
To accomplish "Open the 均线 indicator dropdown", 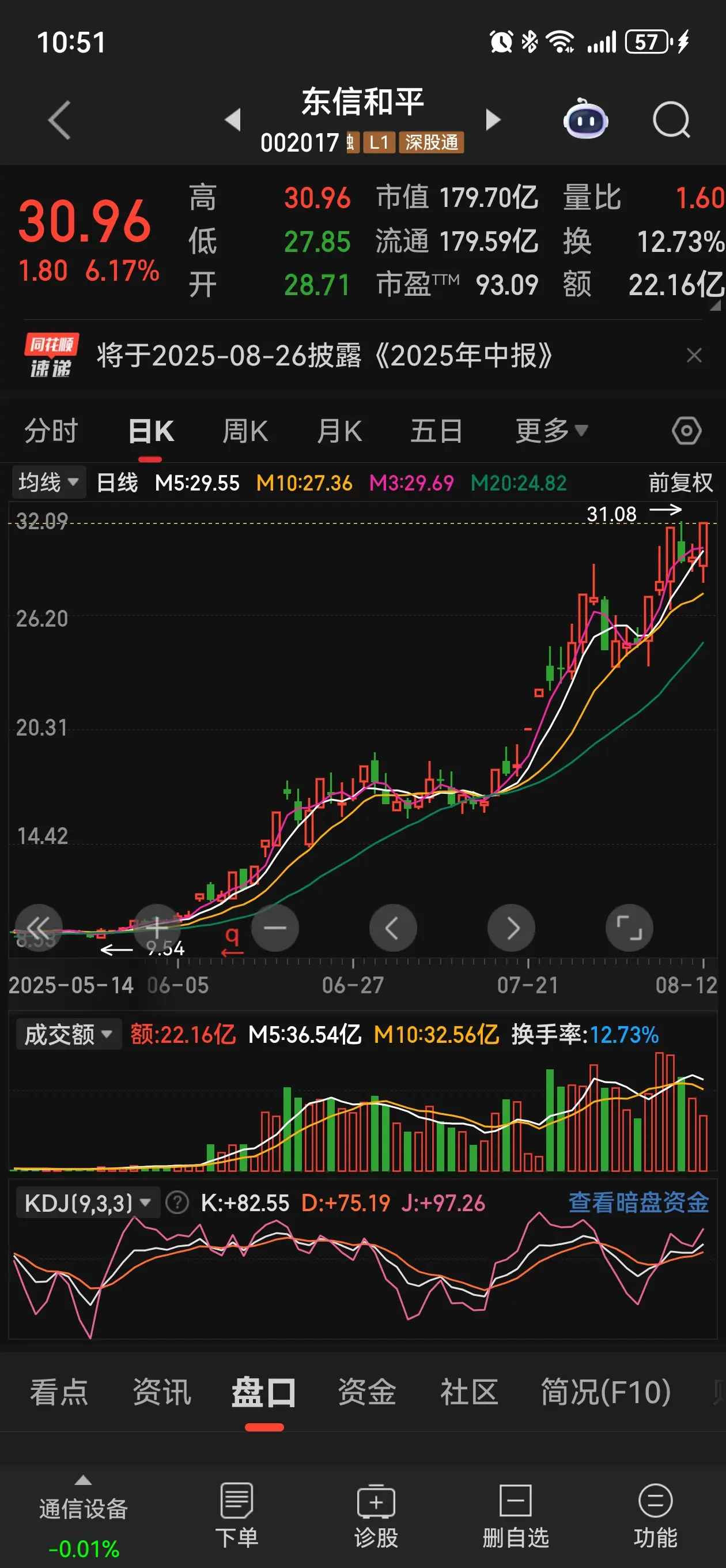I will click(48, 483).
